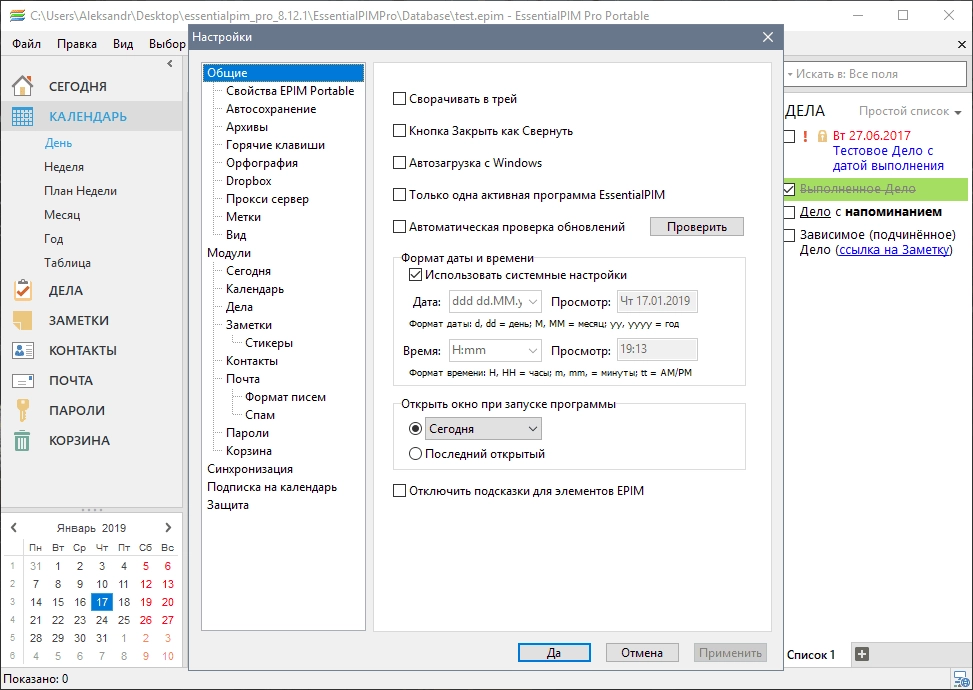Image resolution: width=973 pixels, height=690 pixels.
Task: Open the time format dropdown
Action: pos(533,351)
